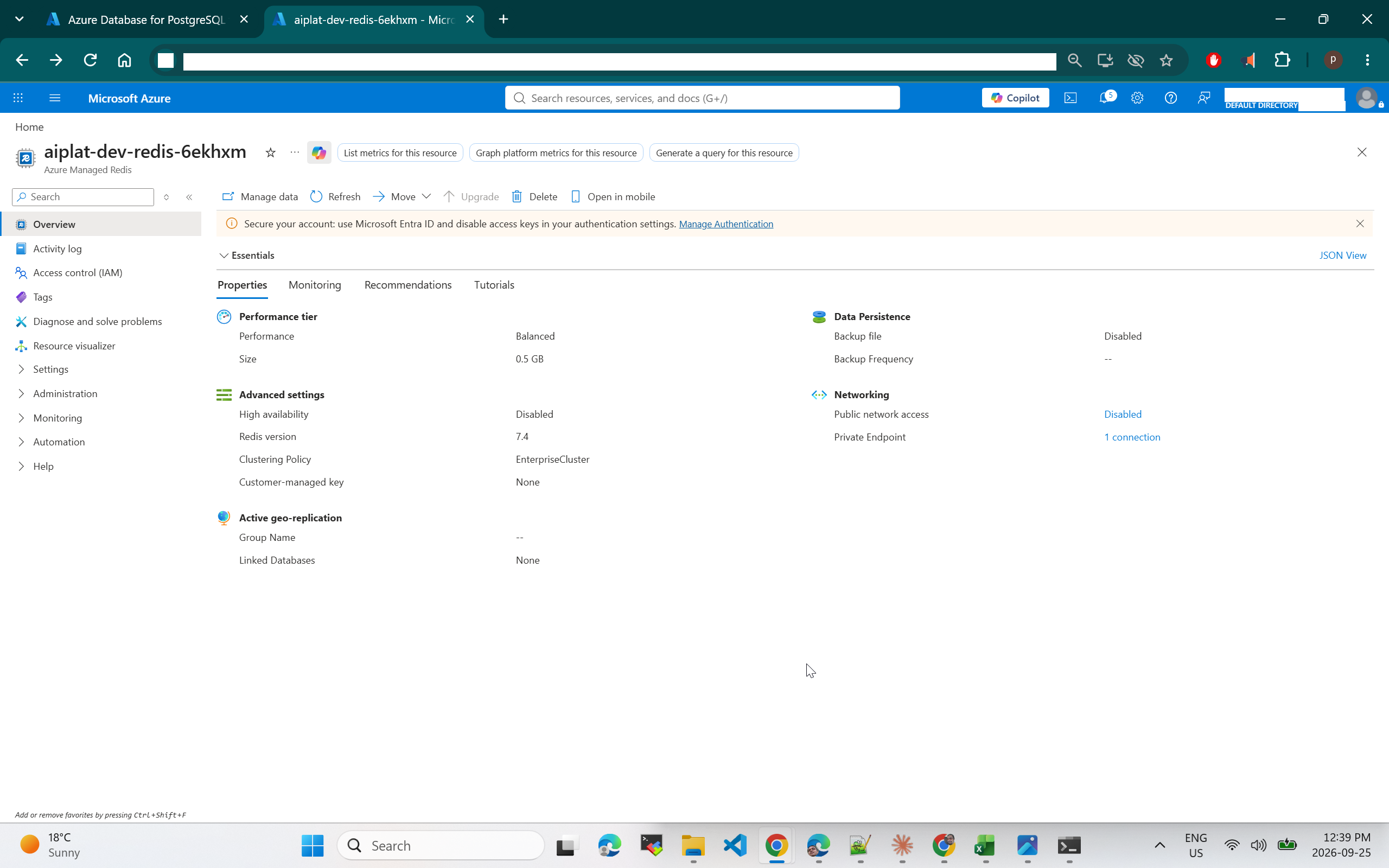Dismiss the security warning banner
The height and width of the screenshot is (868, 1389).
pos(1360,224)
